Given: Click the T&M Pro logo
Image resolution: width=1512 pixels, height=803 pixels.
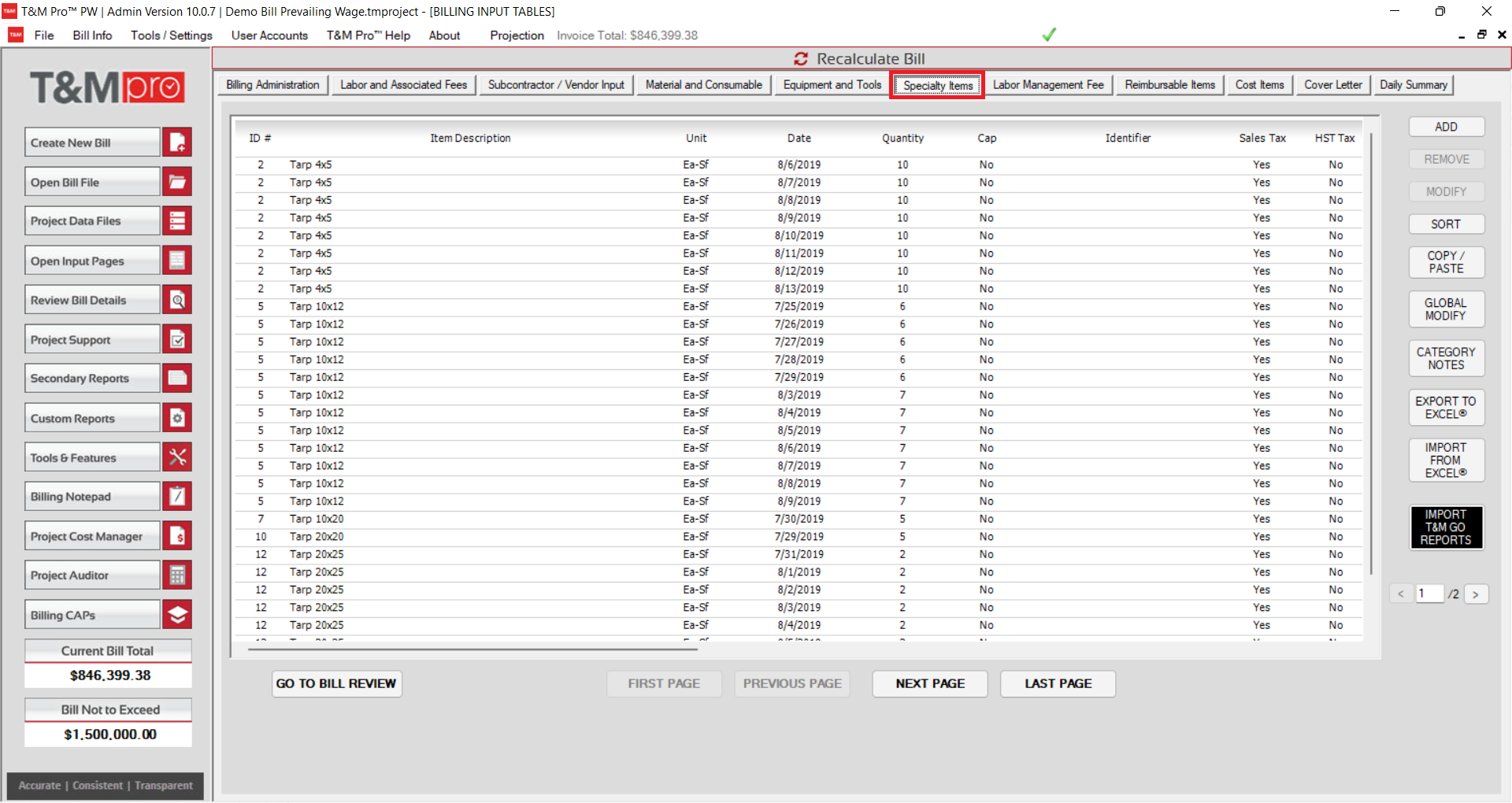Looking at the screenshot, I should pos(107,87).
